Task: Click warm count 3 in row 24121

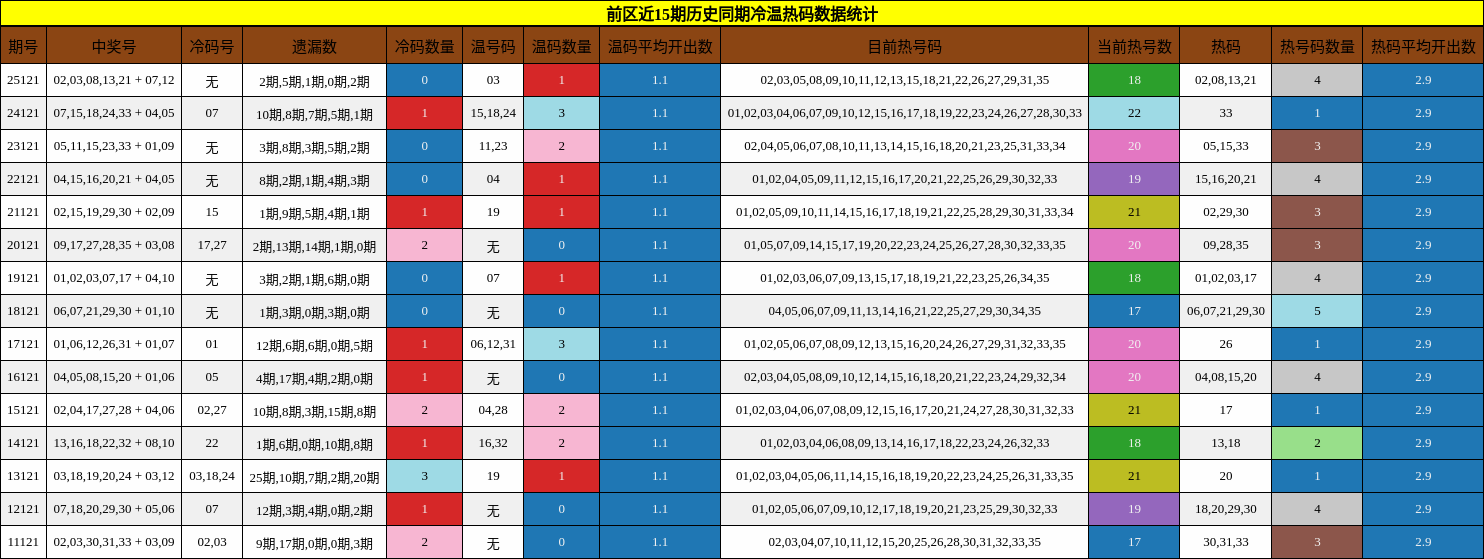Action: click(561, 113)
